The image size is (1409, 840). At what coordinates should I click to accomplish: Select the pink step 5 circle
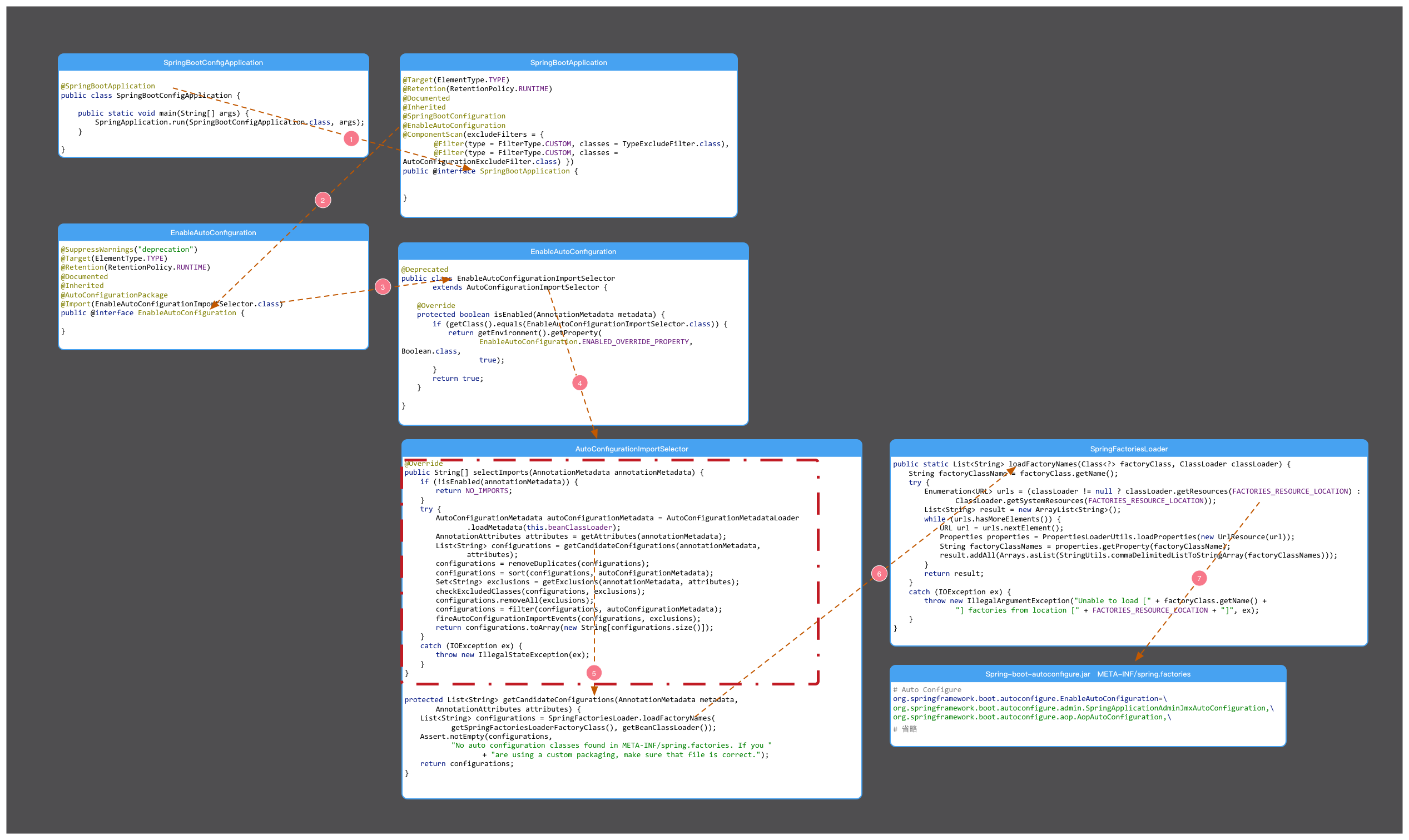point(593,673)
